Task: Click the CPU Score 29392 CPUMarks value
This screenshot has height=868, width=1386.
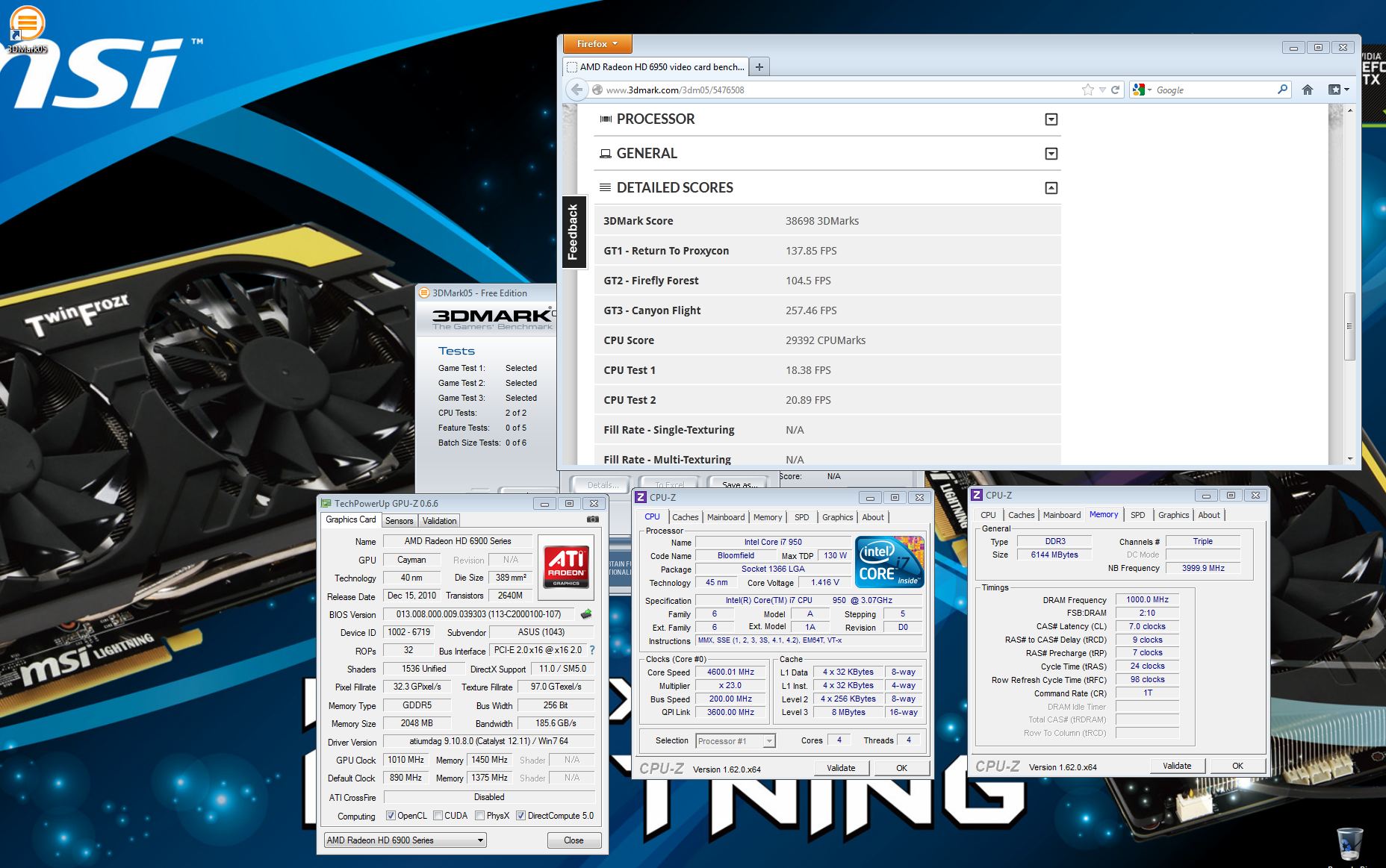Action: pyautogui.click(x=825, y=340)
